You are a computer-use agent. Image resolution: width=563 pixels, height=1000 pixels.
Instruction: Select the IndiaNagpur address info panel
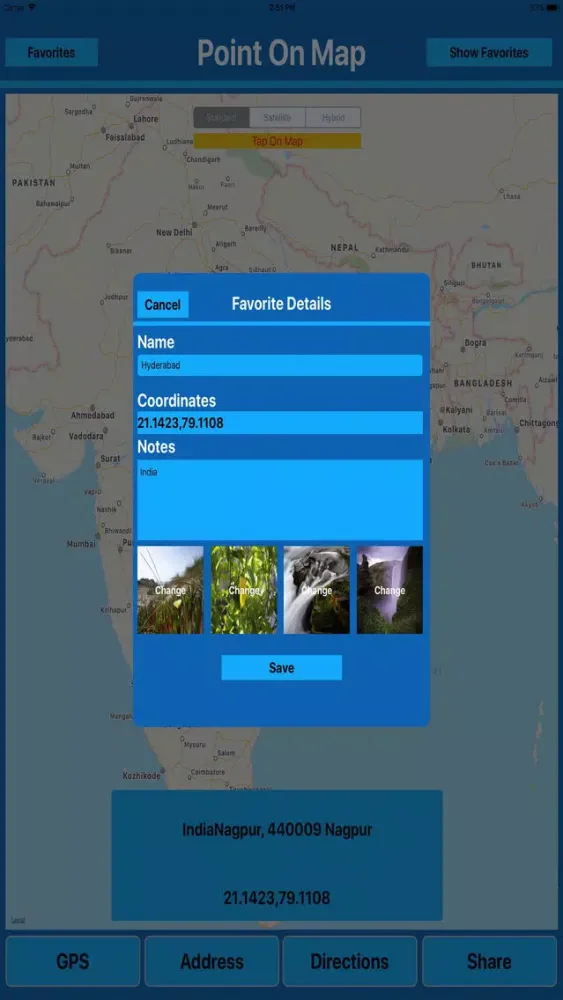point(277,855)
